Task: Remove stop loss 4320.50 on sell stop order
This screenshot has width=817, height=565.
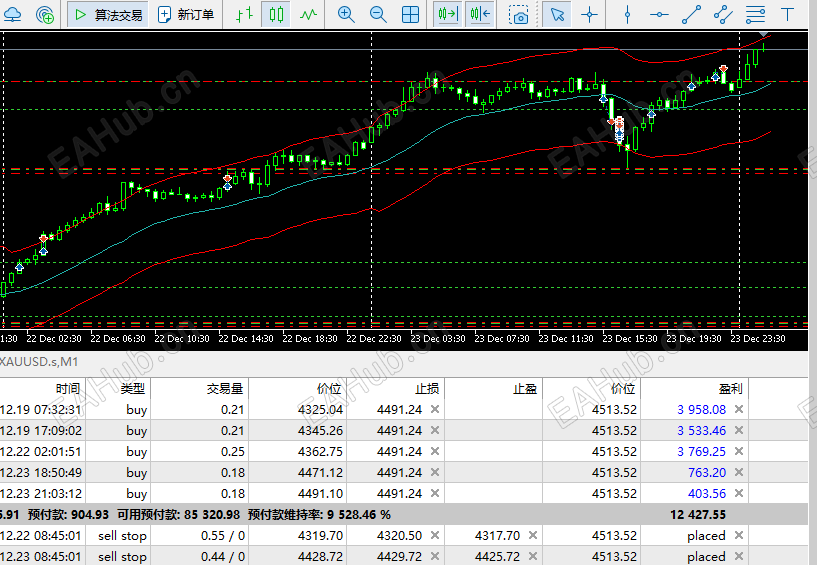Action: 435,535
